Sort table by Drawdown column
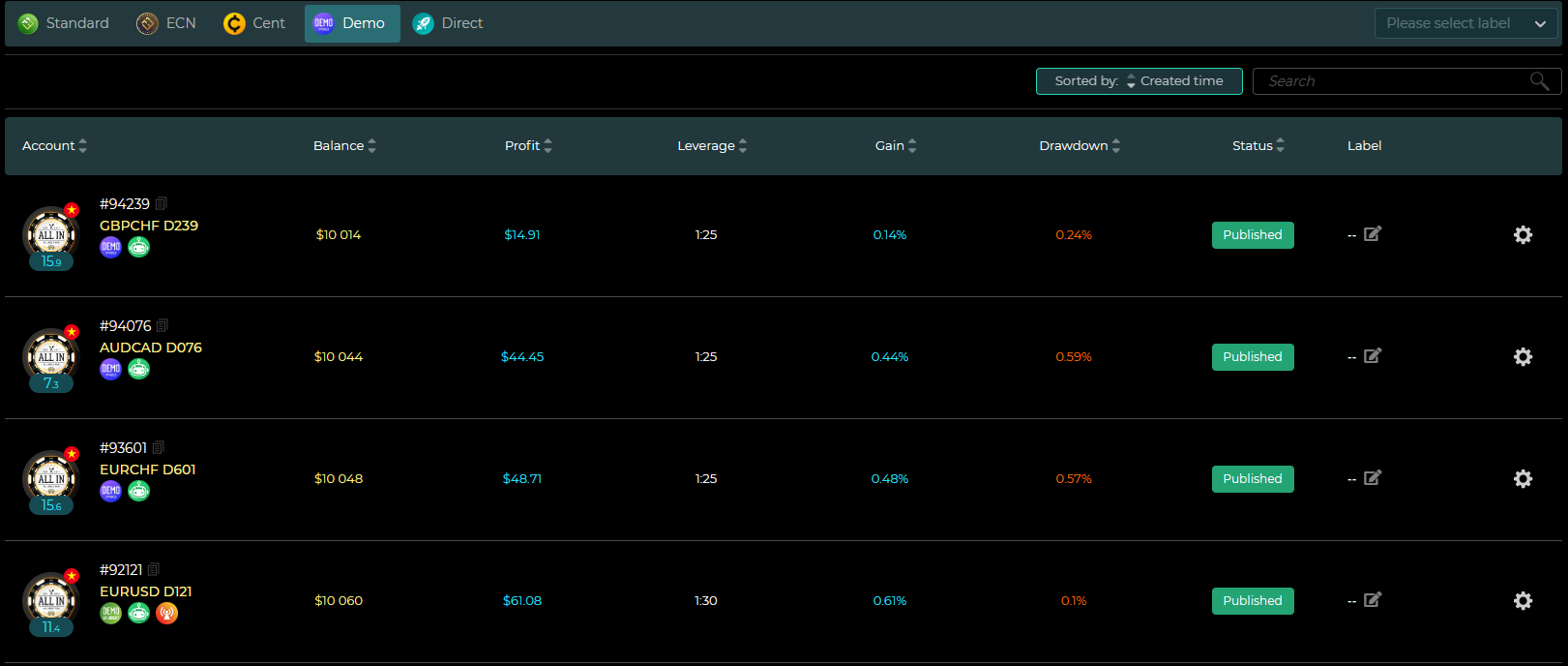Viewport: 1568px width, 666px height. [1080, 146]
